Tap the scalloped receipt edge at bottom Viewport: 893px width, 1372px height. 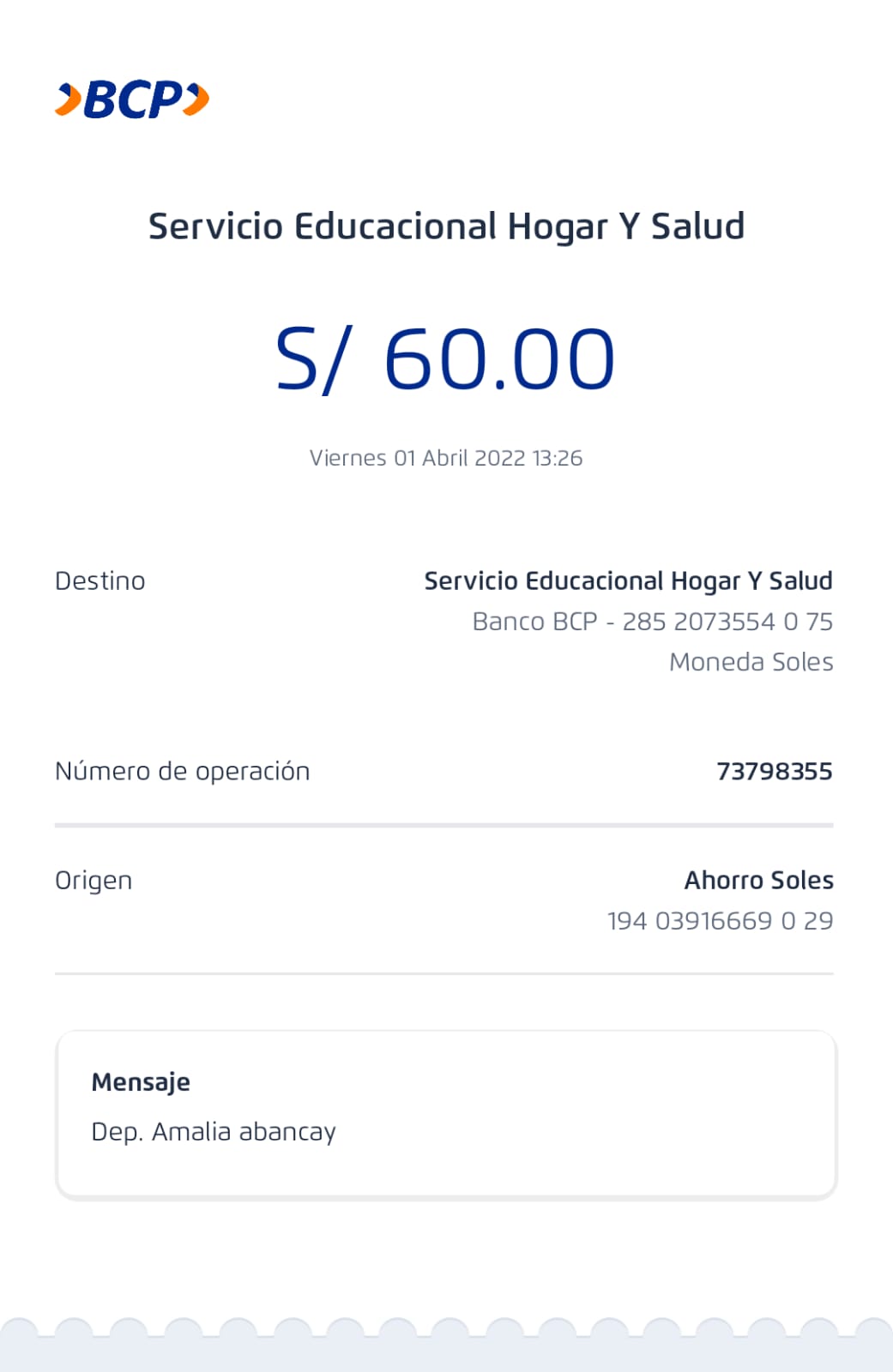pos(446,1346)
